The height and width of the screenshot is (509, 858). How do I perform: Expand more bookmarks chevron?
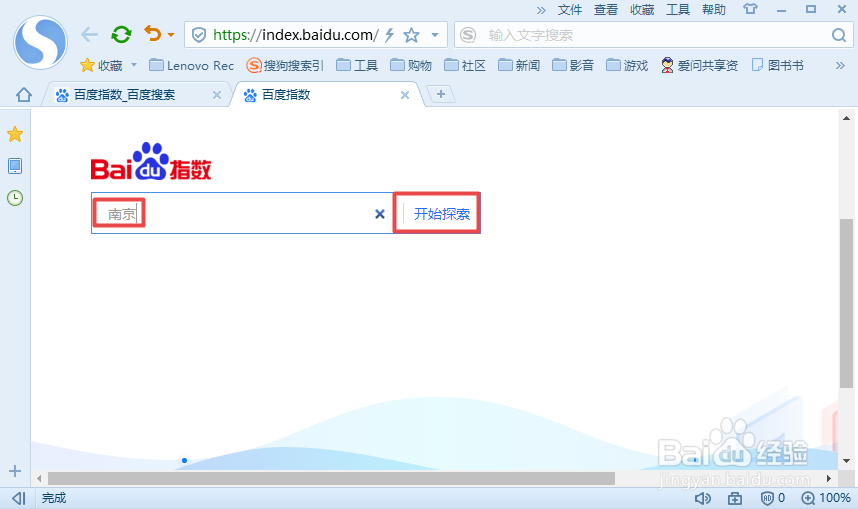(840, 66)
